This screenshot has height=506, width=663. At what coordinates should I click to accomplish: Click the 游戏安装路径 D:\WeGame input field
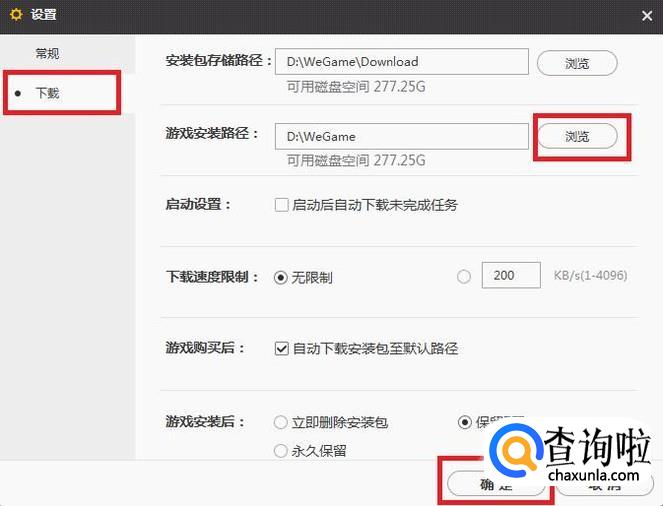click(x=402, y=136)
